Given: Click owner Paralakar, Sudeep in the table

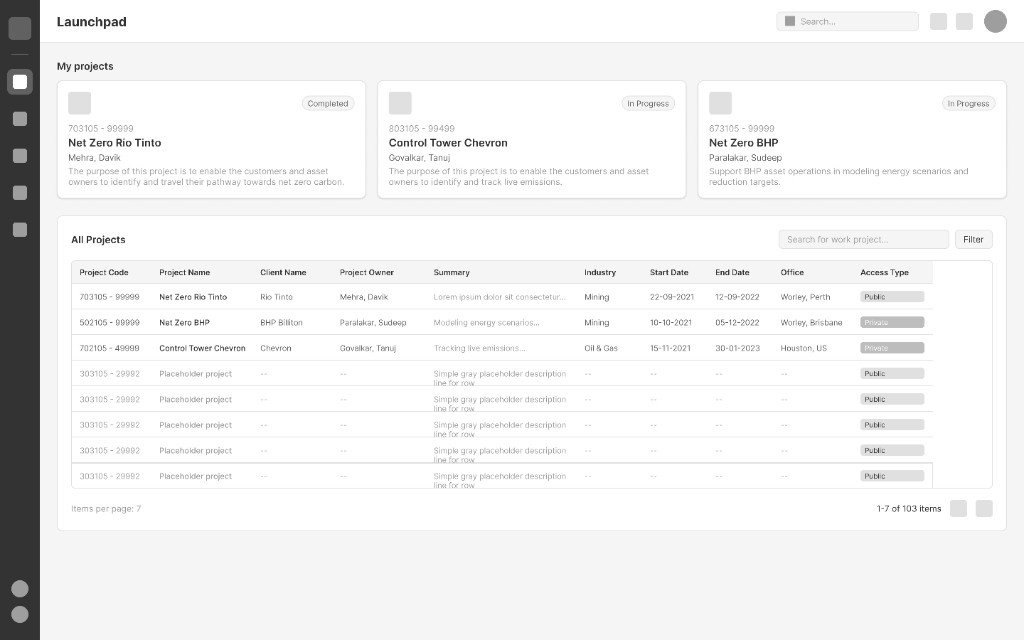Looking at the screenshot, I should coord(373,322).
